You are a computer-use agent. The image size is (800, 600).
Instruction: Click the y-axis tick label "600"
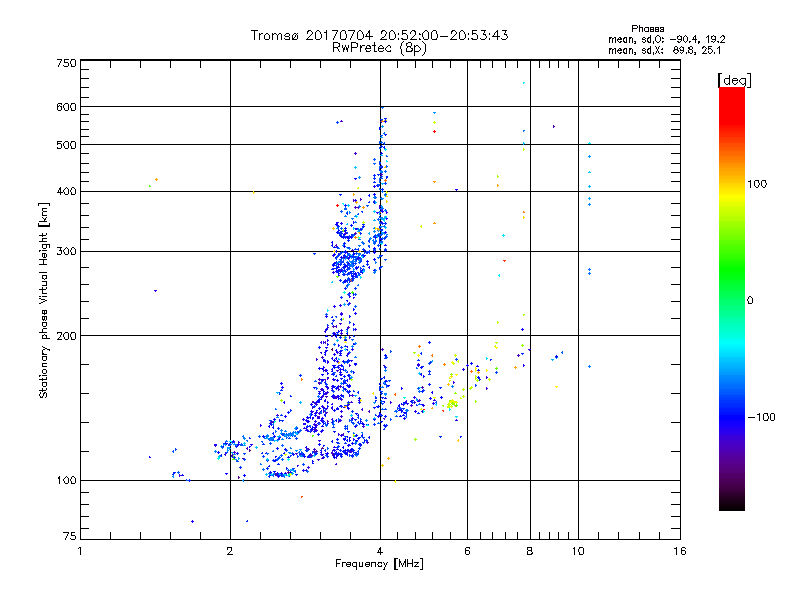(x=67, y=107)
